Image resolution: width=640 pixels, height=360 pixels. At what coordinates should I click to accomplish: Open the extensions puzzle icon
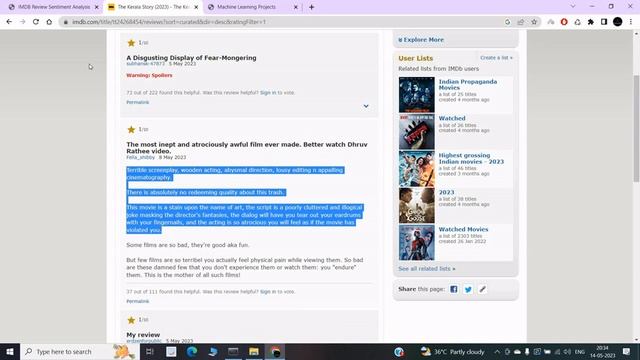click(591, 22)
